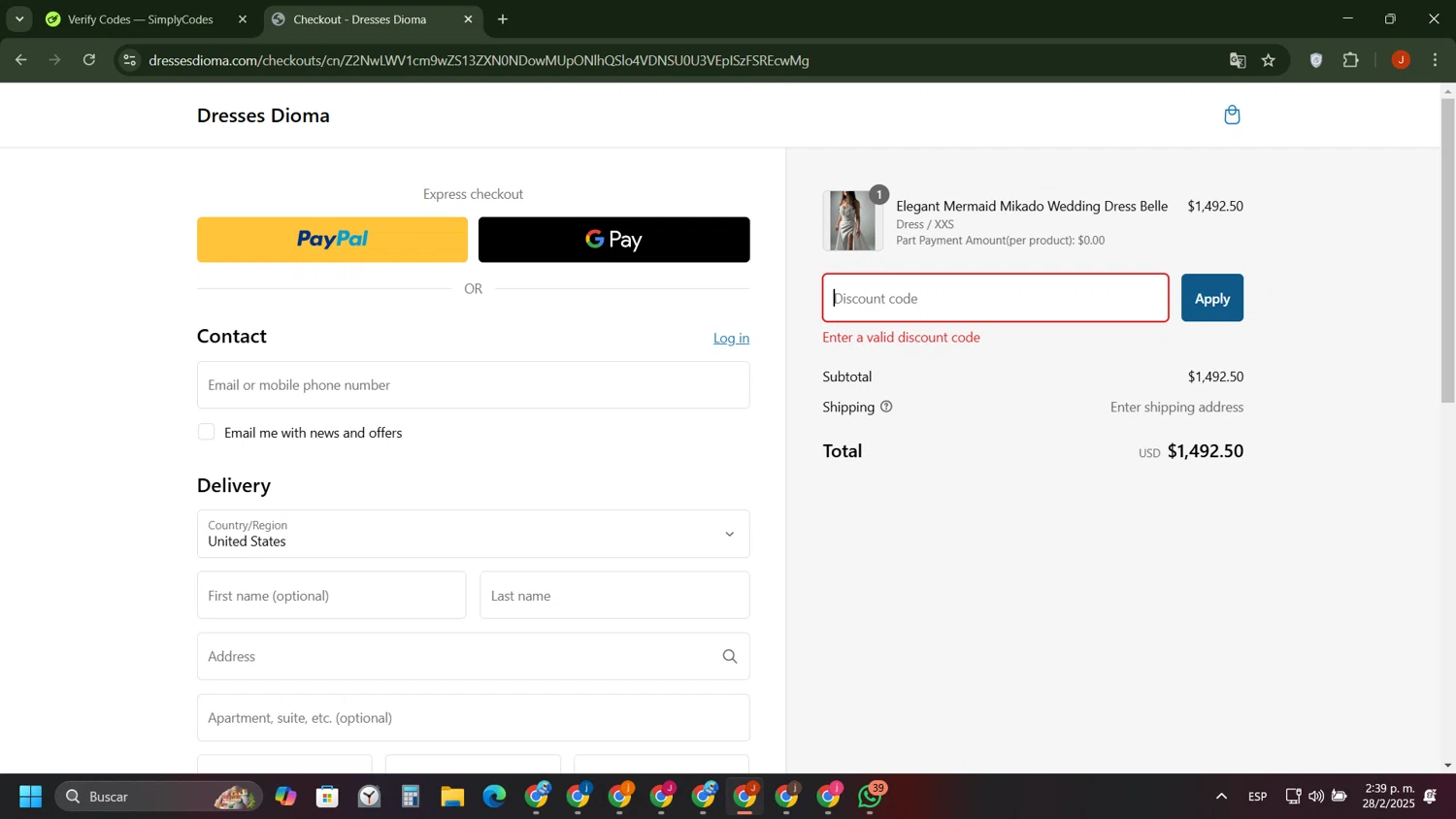
Task: Focus the Last name field
Action: [614, 595]
